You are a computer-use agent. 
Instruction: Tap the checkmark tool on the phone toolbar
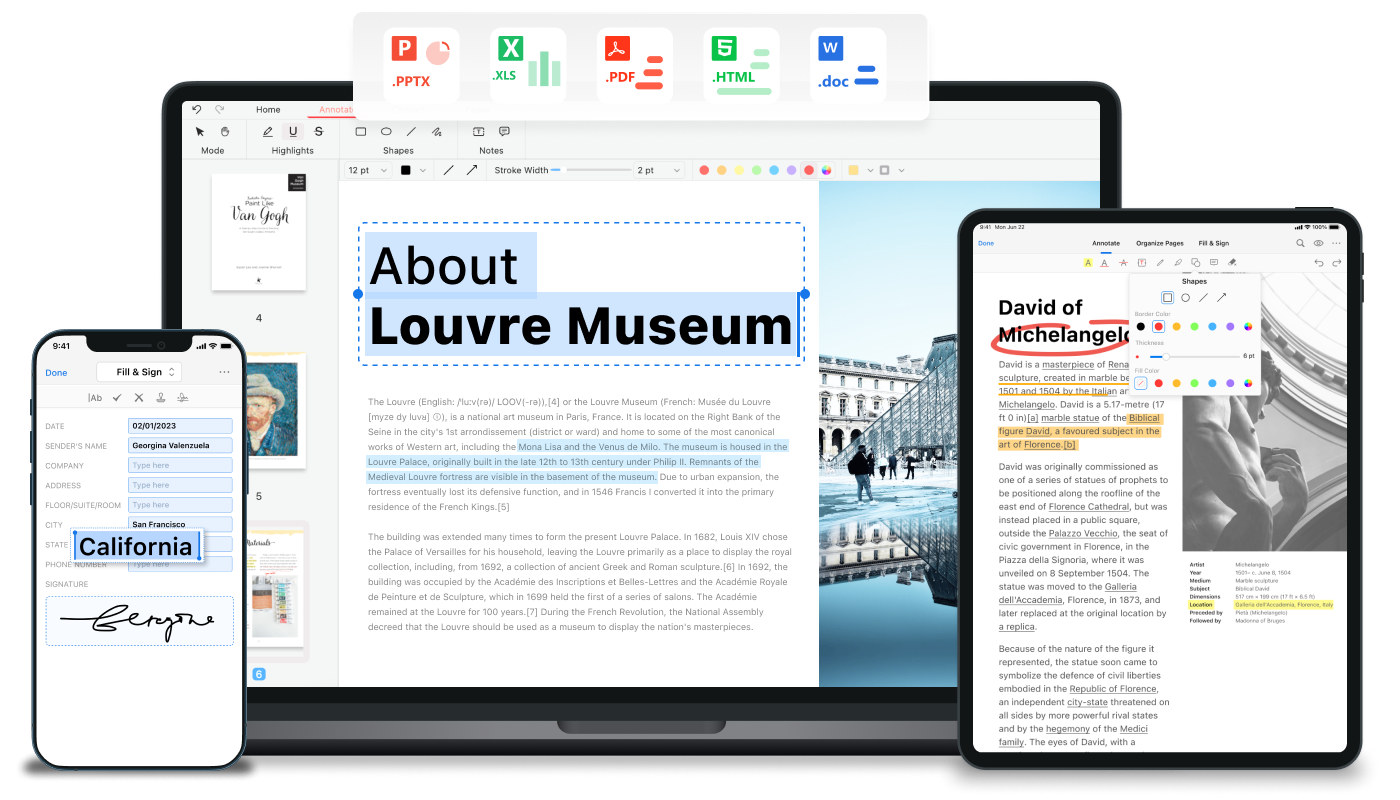(117, 397)
